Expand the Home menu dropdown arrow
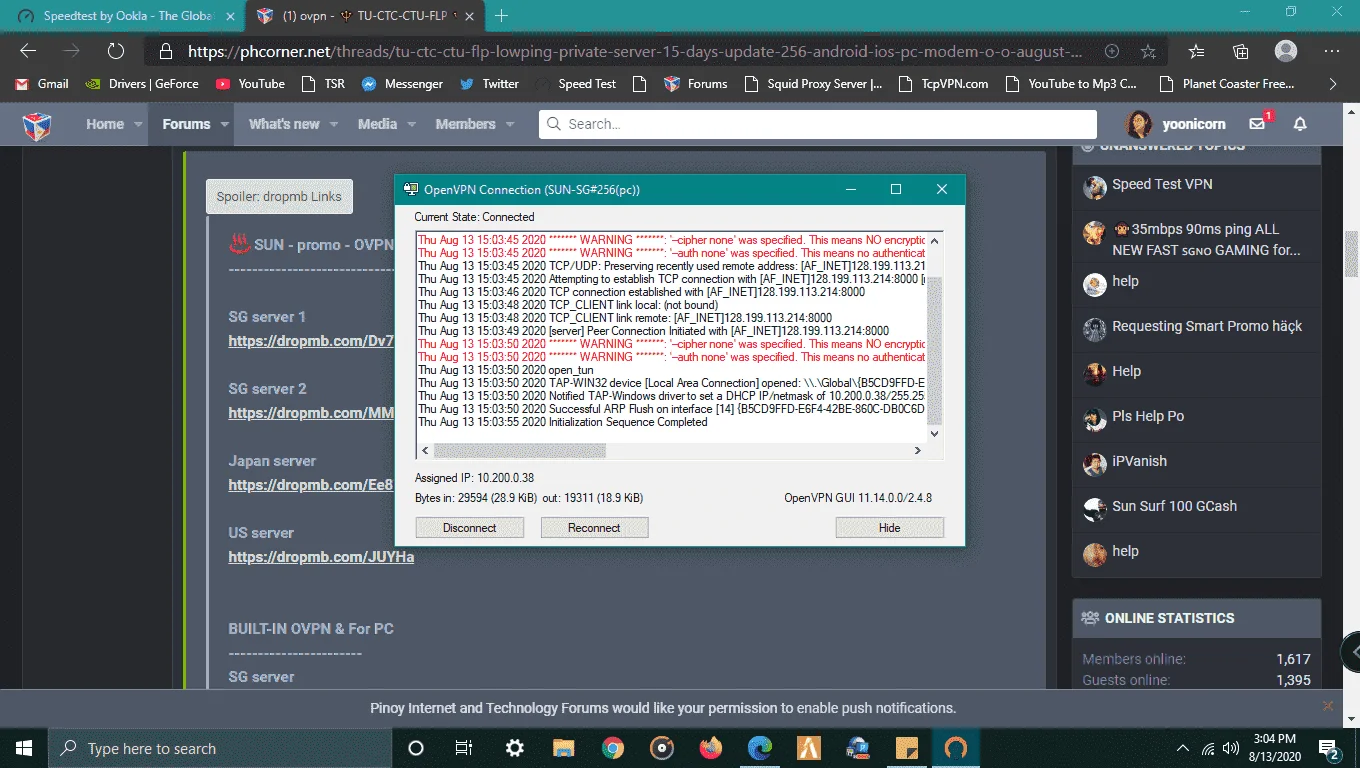Image resolution: width=1360 pixels, height=768 pixels. click(140, 125)
